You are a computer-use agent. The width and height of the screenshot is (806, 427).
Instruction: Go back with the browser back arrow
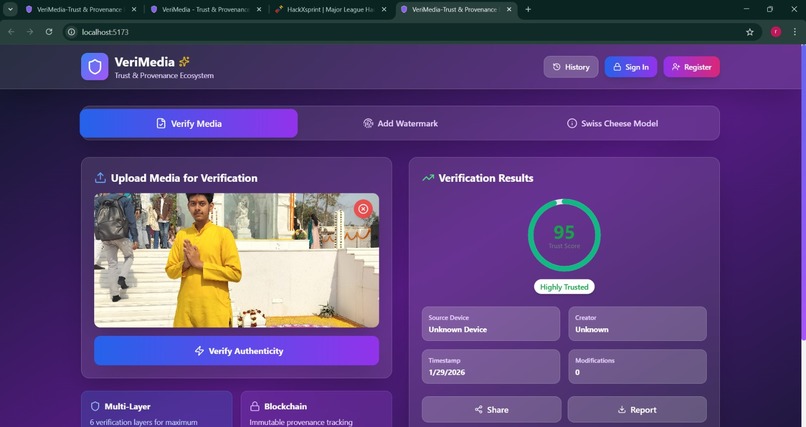11,32
